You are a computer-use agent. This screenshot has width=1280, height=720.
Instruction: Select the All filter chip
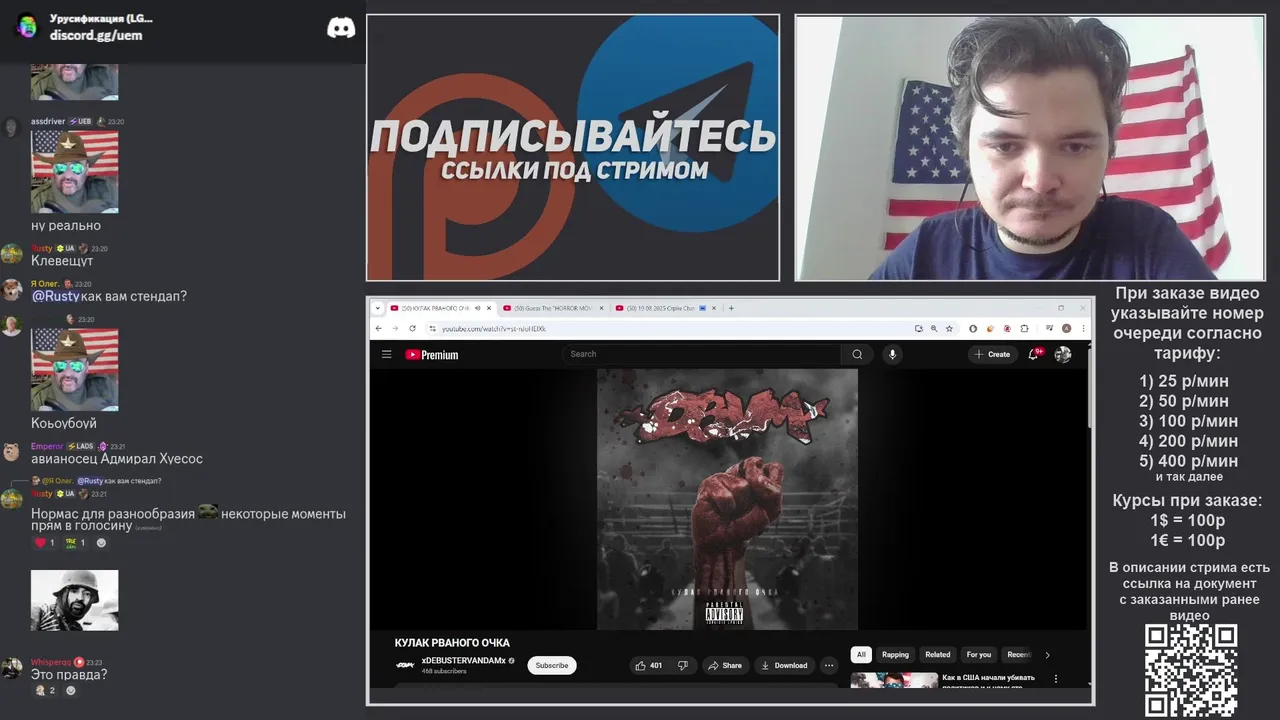point(861,655)
